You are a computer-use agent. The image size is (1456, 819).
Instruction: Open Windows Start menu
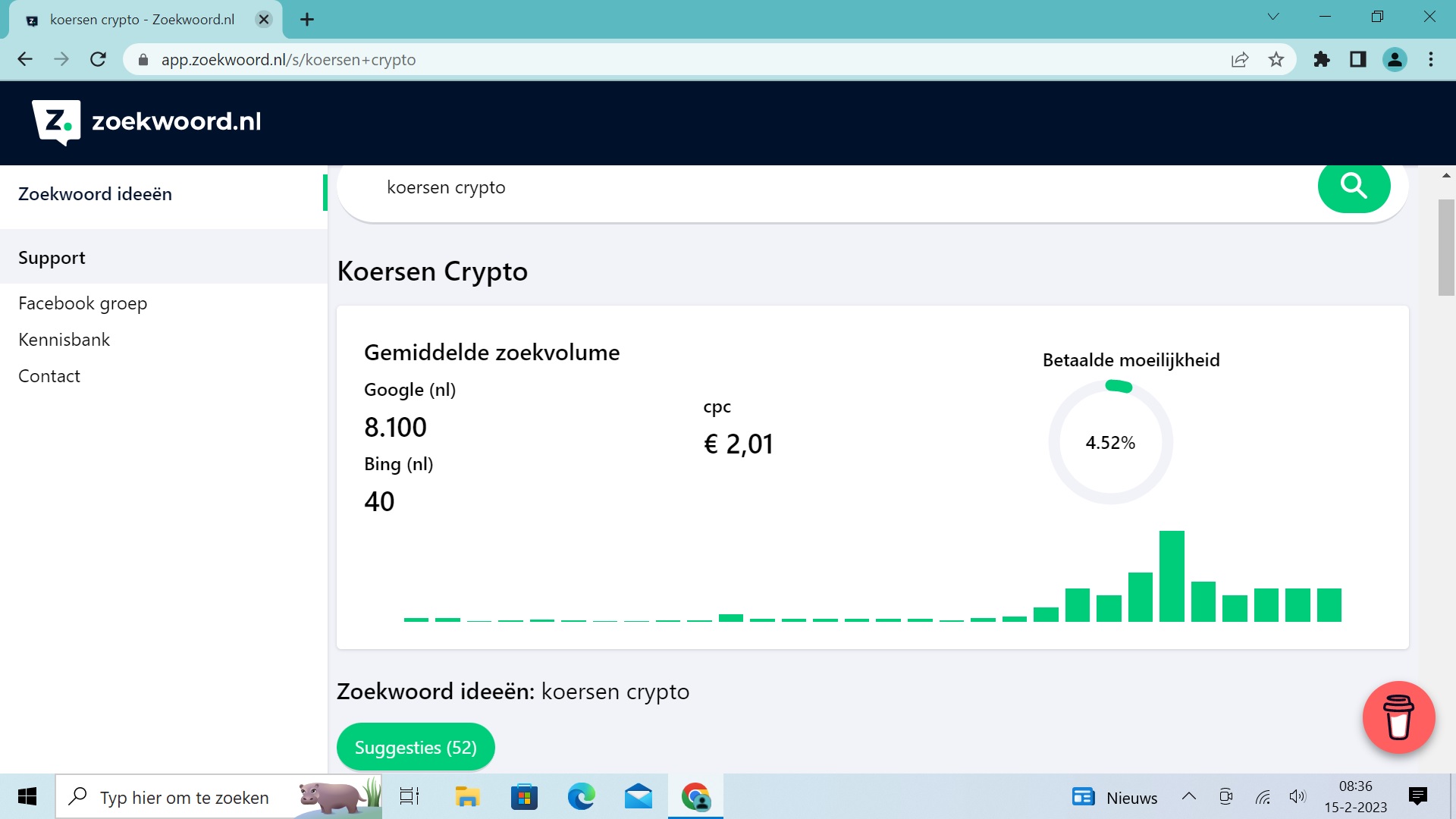pos(27,797)
